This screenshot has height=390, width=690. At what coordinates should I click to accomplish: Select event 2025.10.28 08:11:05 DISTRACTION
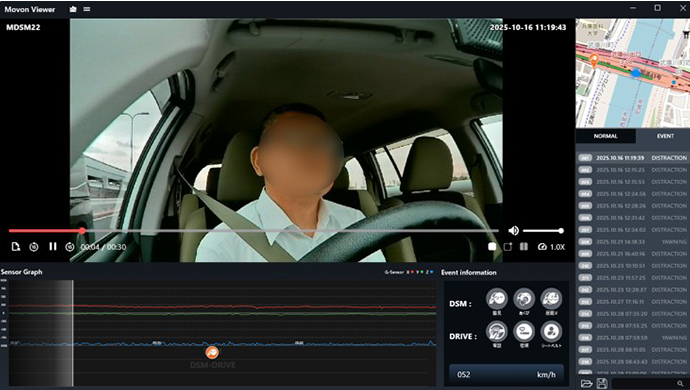pyautogui.click(x=633, y=350)
